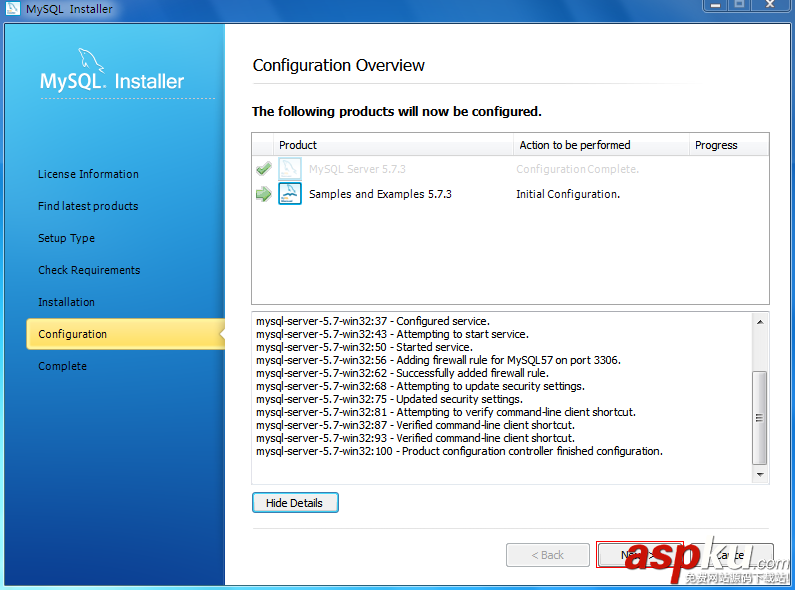
Task: Click the green checkmark next to MySQL Server 5.7.3
Action: (264, 169)
